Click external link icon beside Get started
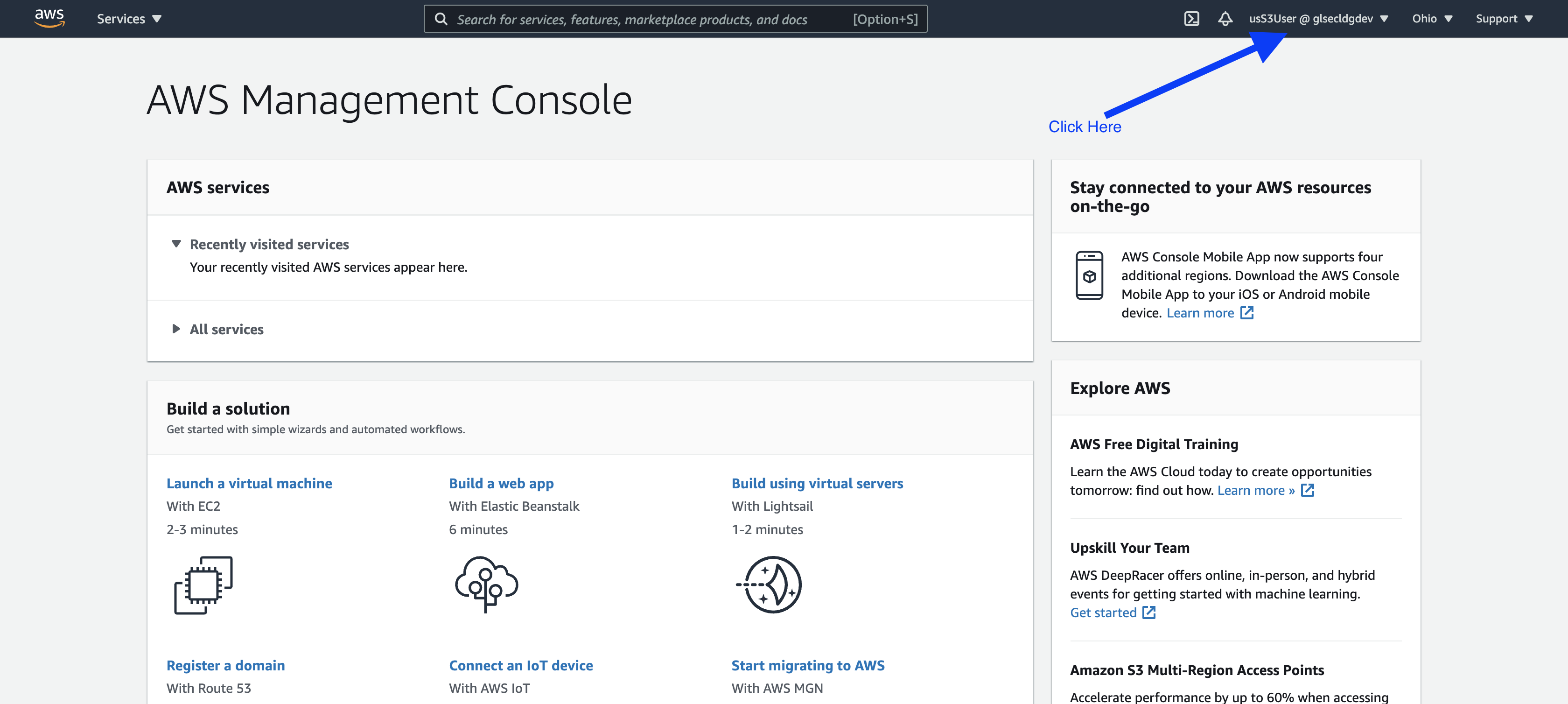The height and width of the screenshot is (704, 1568). pos(1148,612)
